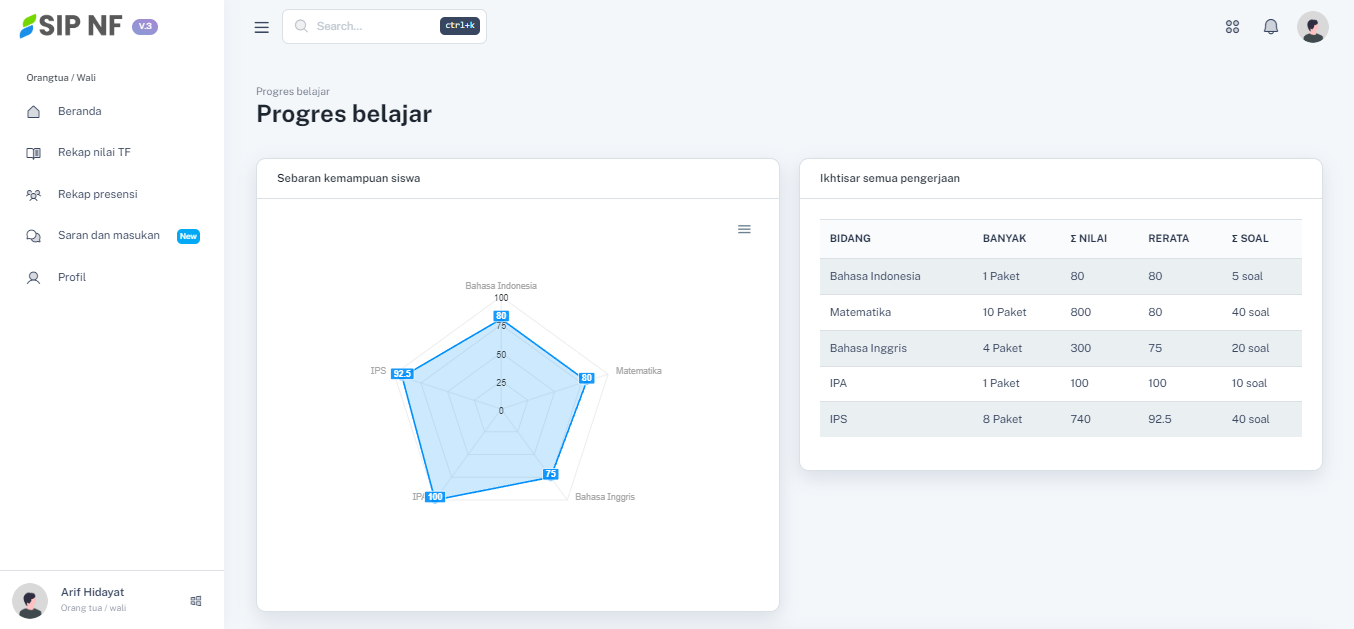This screenshot has height=629, width=1354.
Task: Click the IPS 92.5 data point
Action: (402, 374)
